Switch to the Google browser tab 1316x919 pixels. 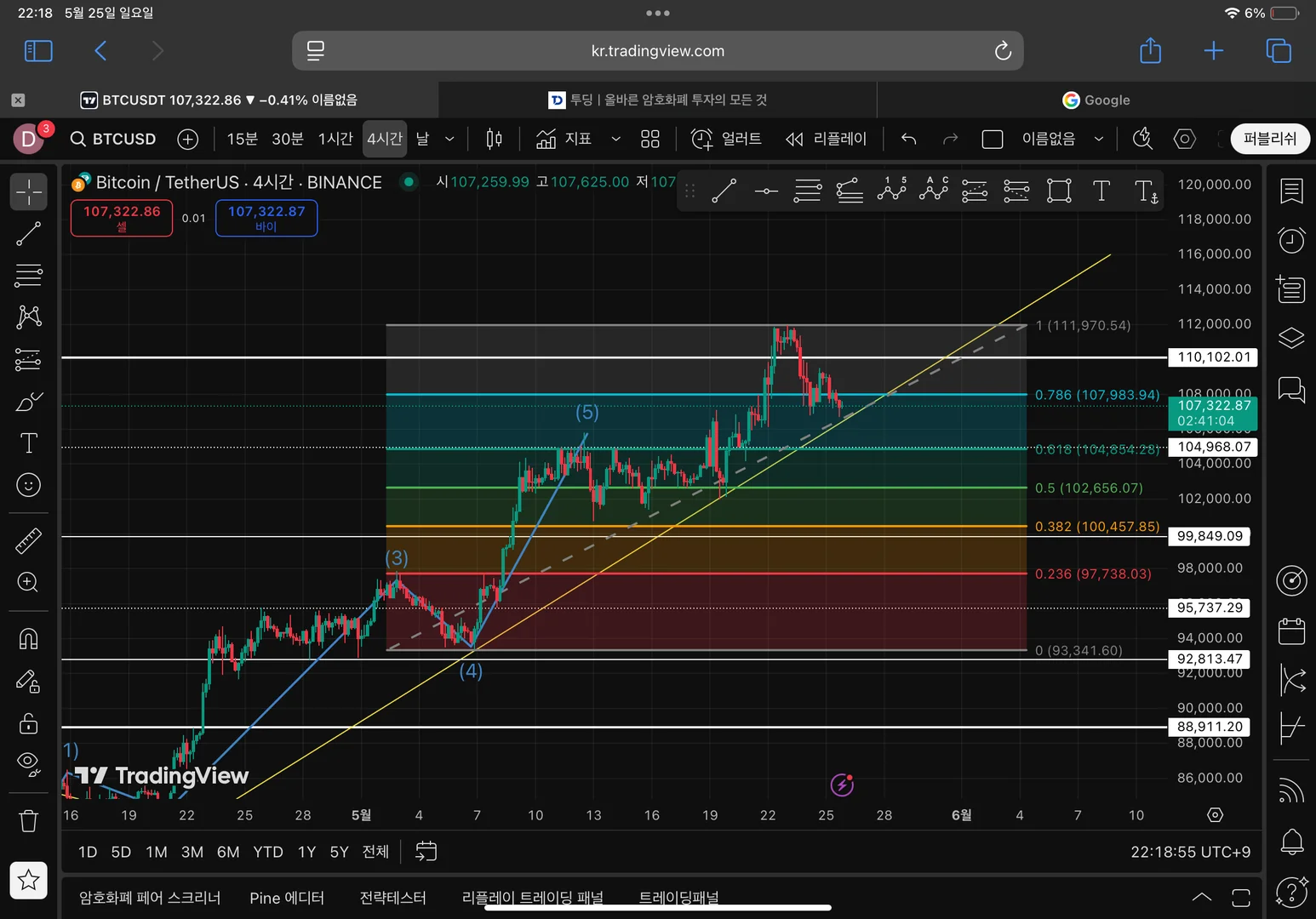pyautogui.click(x=1096, y=100)
